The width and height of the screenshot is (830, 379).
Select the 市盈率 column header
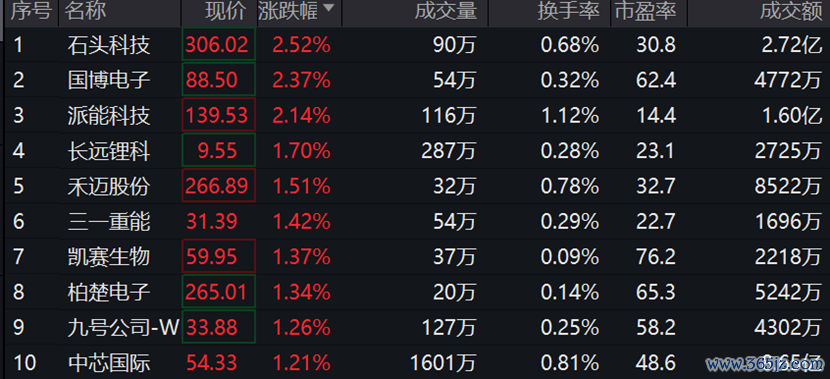pos(645,12)
